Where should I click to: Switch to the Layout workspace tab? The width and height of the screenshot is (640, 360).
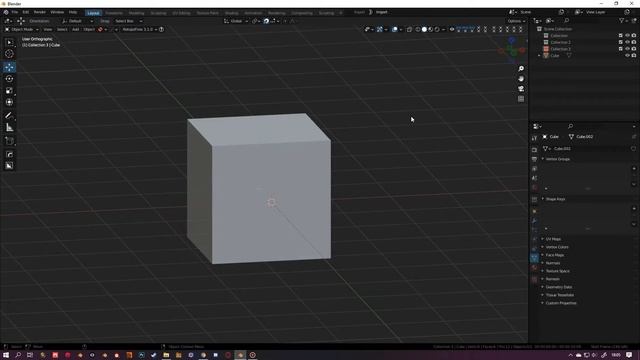coord(93,13)
